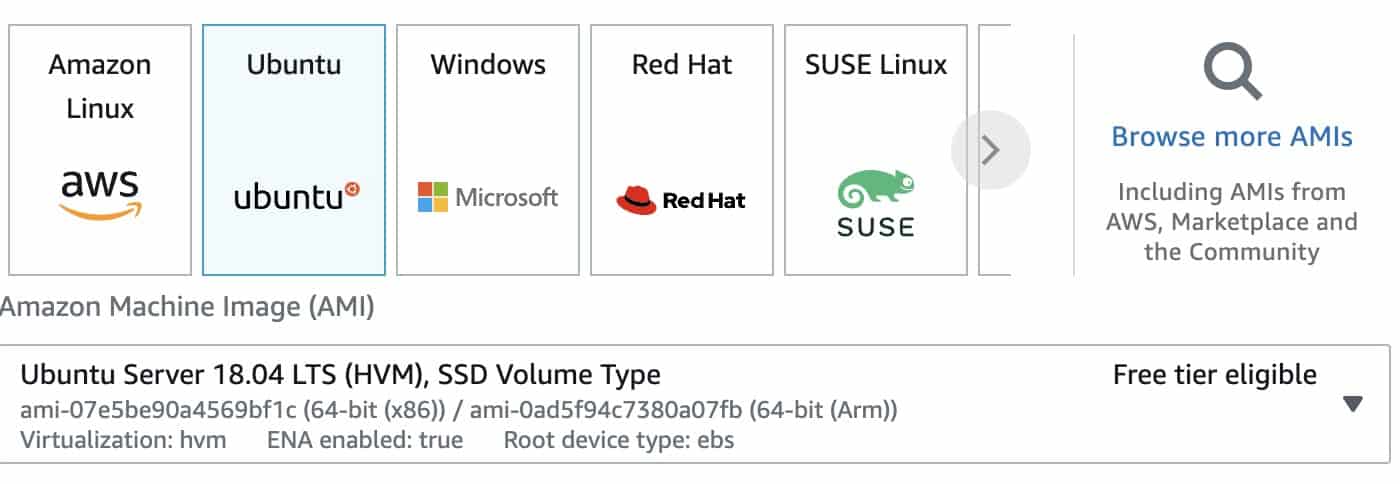
Task: Click the Red Hat fedora logo
Action: click(636, 200)
